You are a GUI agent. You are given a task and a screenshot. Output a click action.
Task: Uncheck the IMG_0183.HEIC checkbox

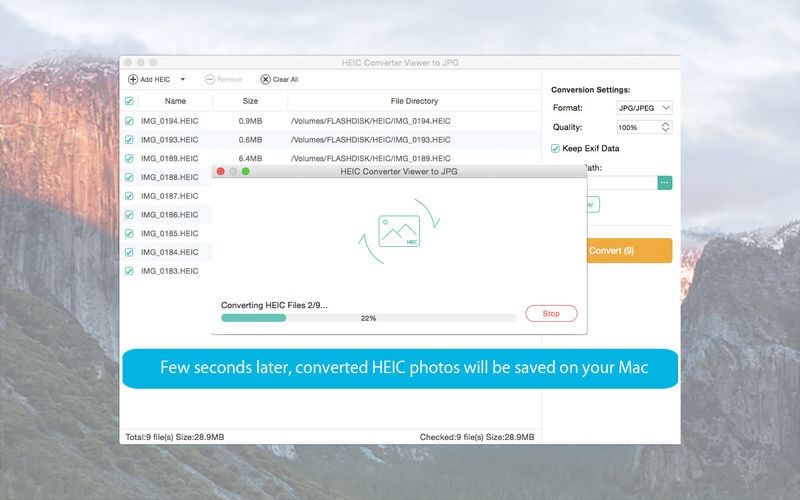click(x=129, y=271)
